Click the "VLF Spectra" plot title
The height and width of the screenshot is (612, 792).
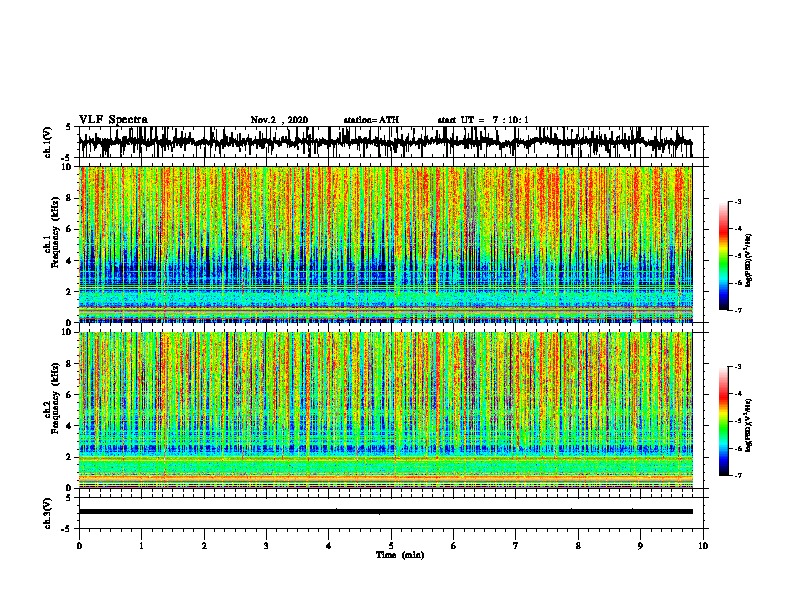(x=113, y=120)
